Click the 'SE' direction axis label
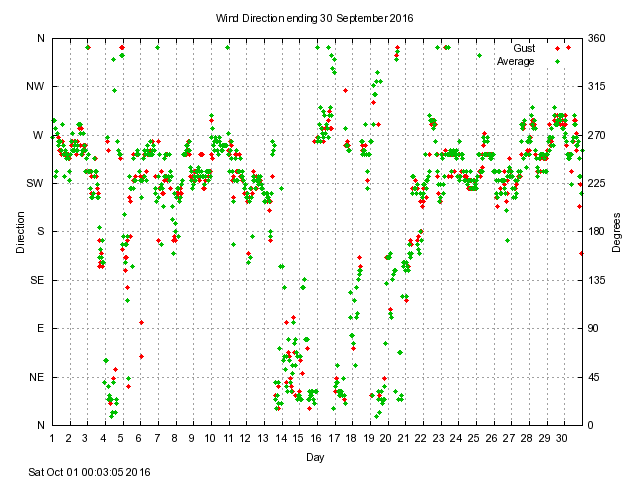The height and width of the screenshot is (480, 640). click(x=37, y=280)
